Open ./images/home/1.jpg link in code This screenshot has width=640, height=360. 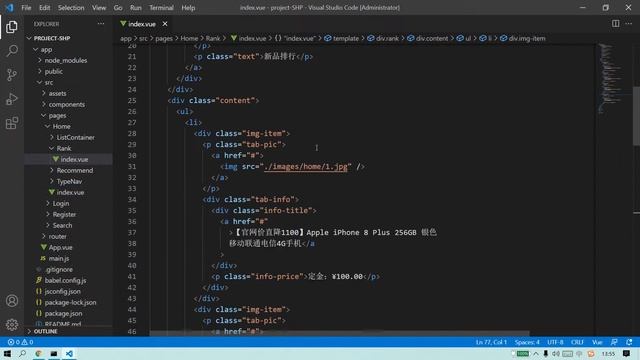pos(306,167)
